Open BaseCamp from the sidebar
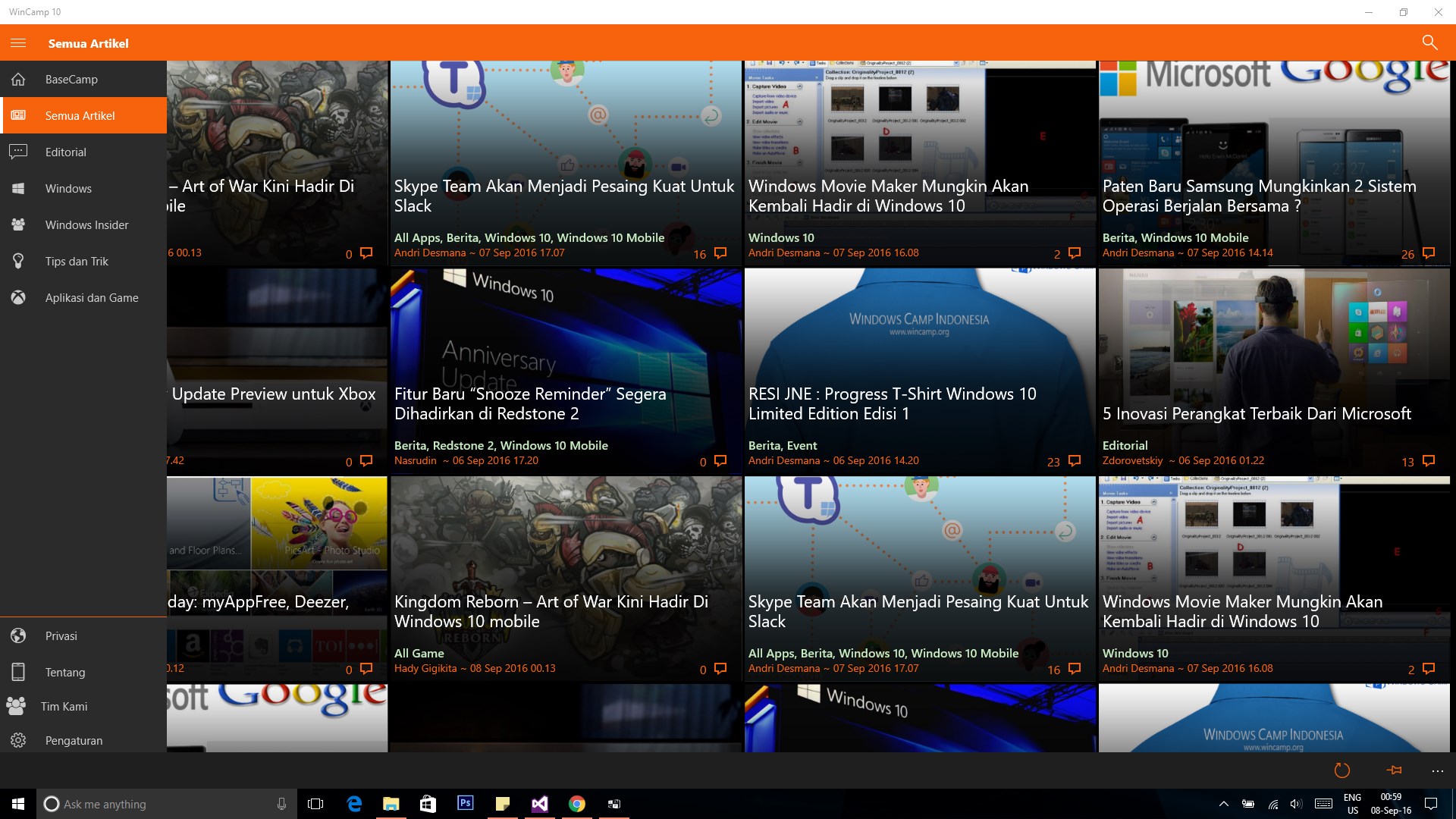 [71, 80]
